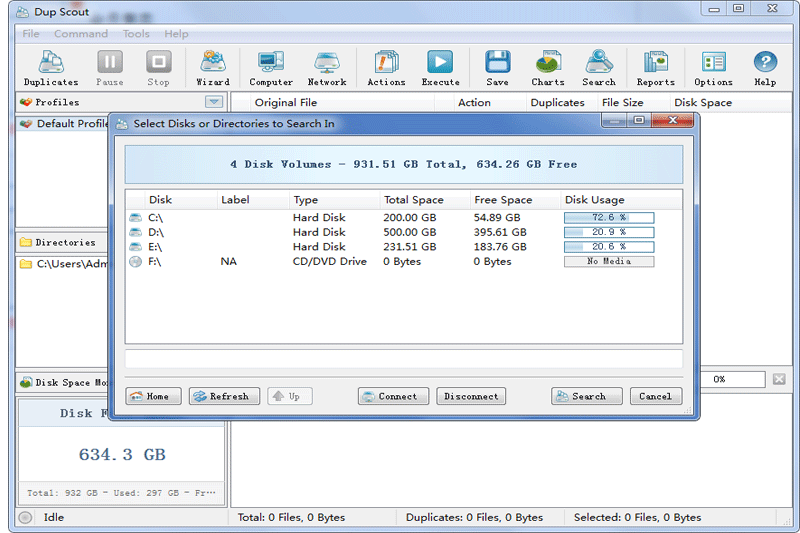Sort by the Type column header
This screenshot has width=800, height=533.
[x=334, y=200]
